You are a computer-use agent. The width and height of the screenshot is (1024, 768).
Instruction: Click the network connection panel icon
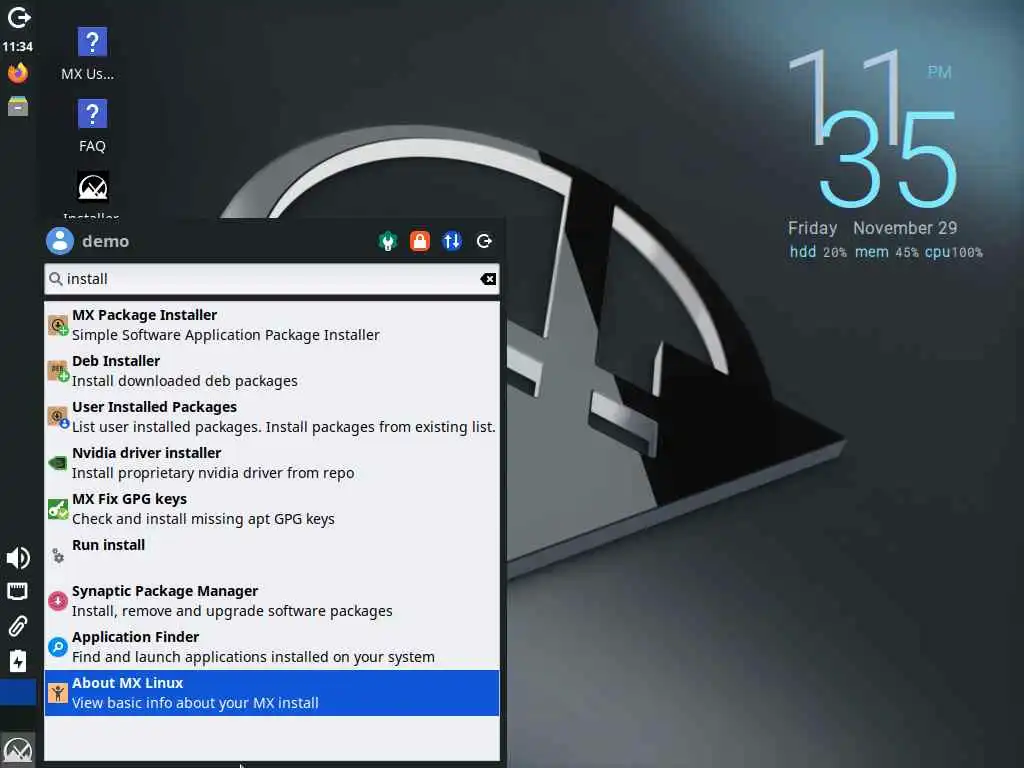tap(18, 592)
